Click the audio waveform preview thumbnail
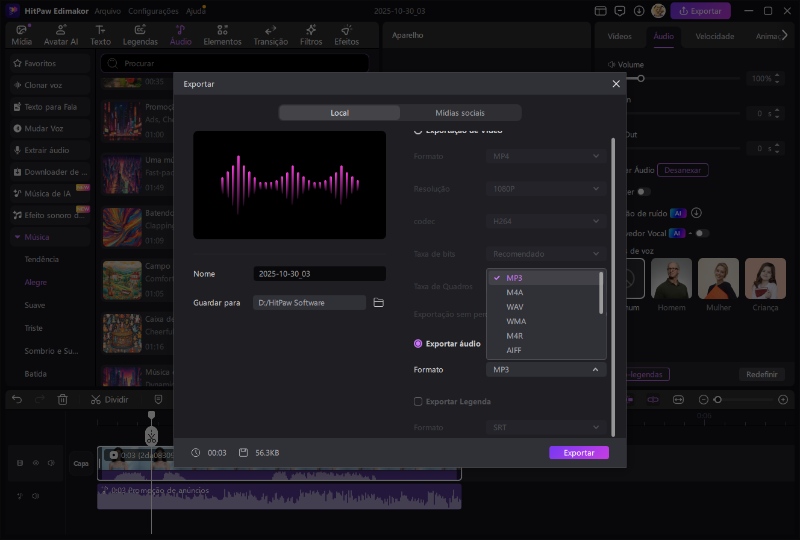Image resolution: width=800 pixels, height=540 pixels. coord(289,185)
